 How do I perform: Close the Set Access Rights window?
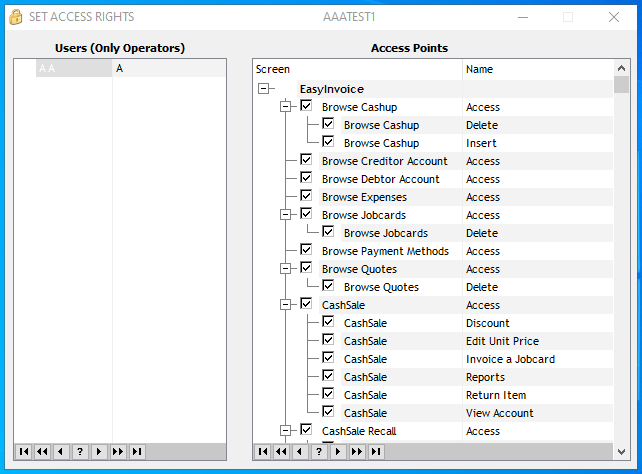tap(614, 17)
